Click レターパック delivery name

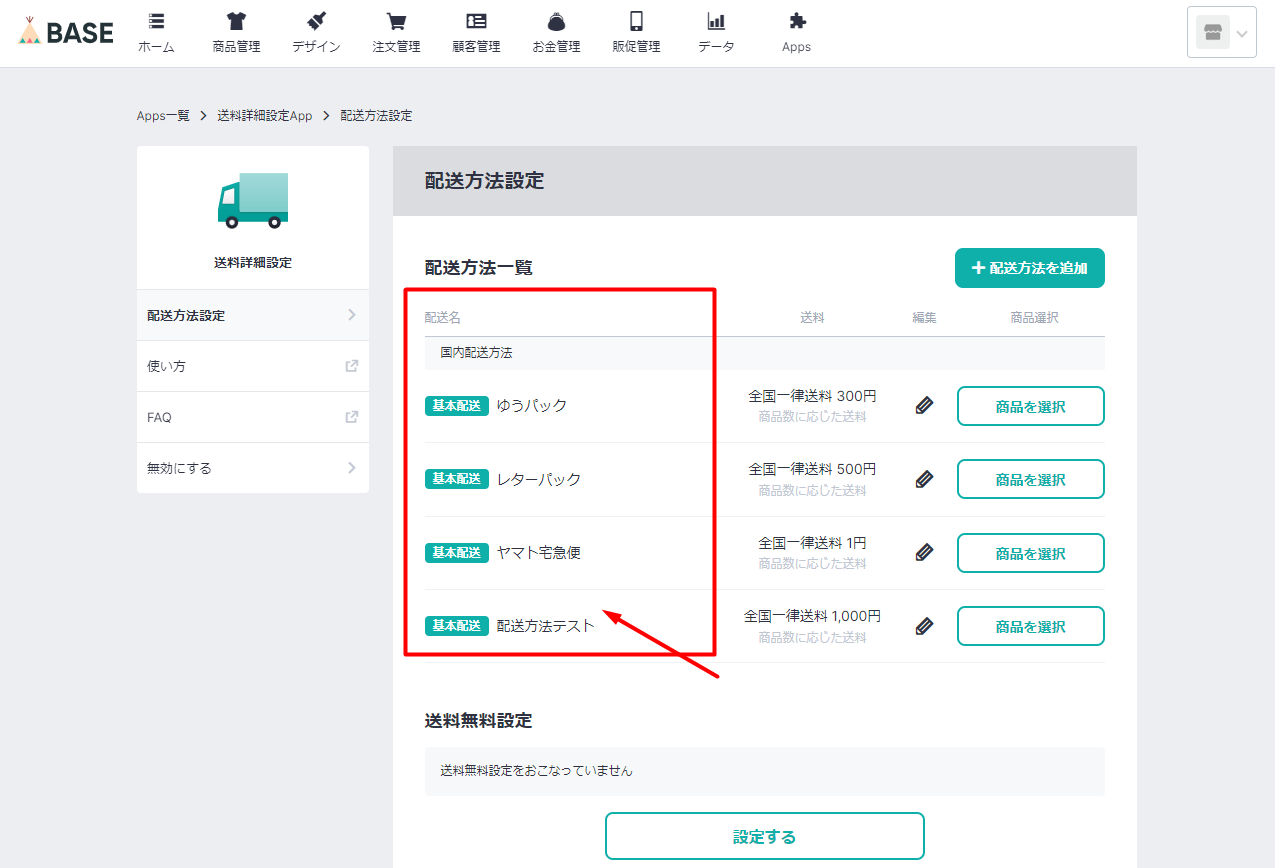pos(539,479)
